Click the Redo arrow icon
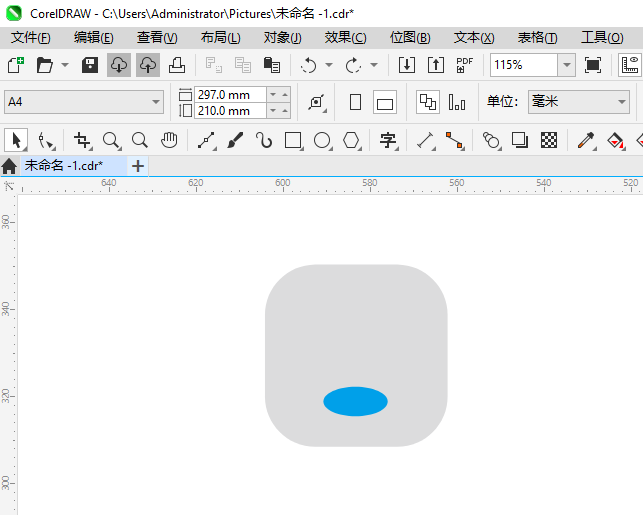 [x=353, y=65]
